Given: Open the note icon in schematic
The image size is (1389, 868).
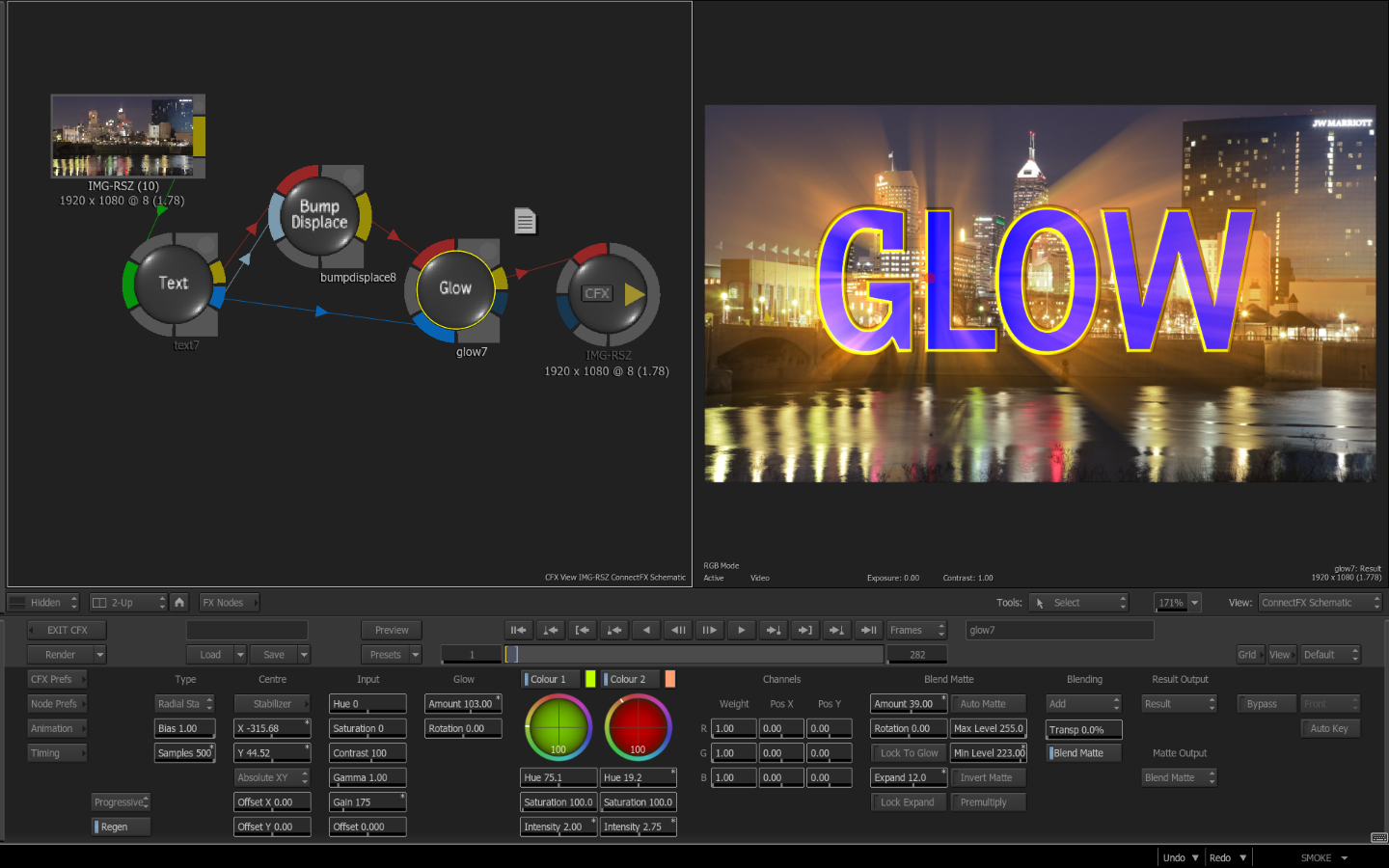Looking at the screenshot, I should pyautogui.click(x=525, y=222).
